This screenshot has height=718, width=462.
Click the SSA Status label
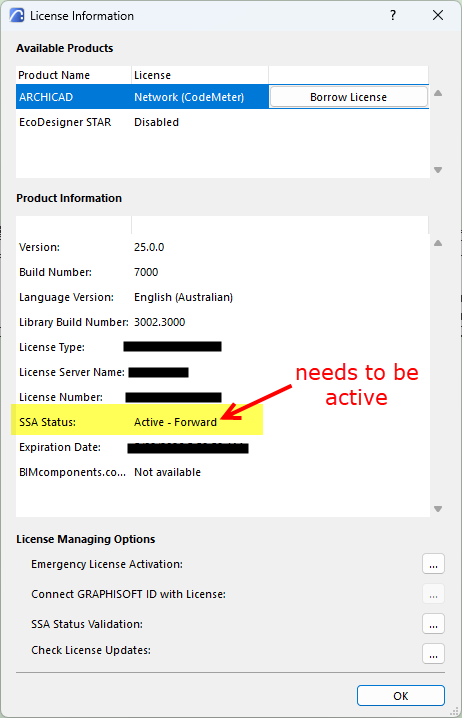point(48,422)
